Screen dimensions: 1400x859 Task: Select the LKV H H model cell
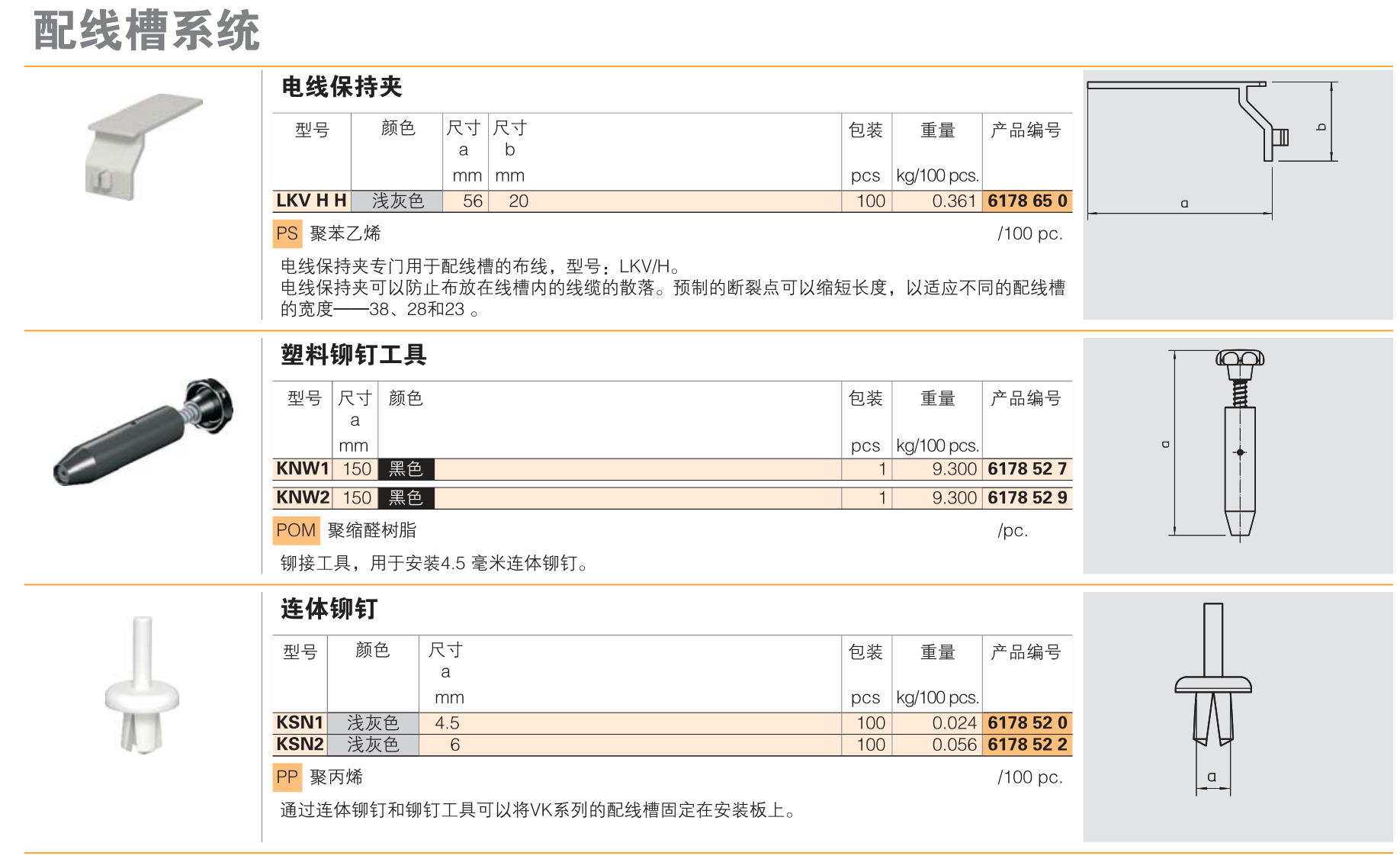coord(311,201)
